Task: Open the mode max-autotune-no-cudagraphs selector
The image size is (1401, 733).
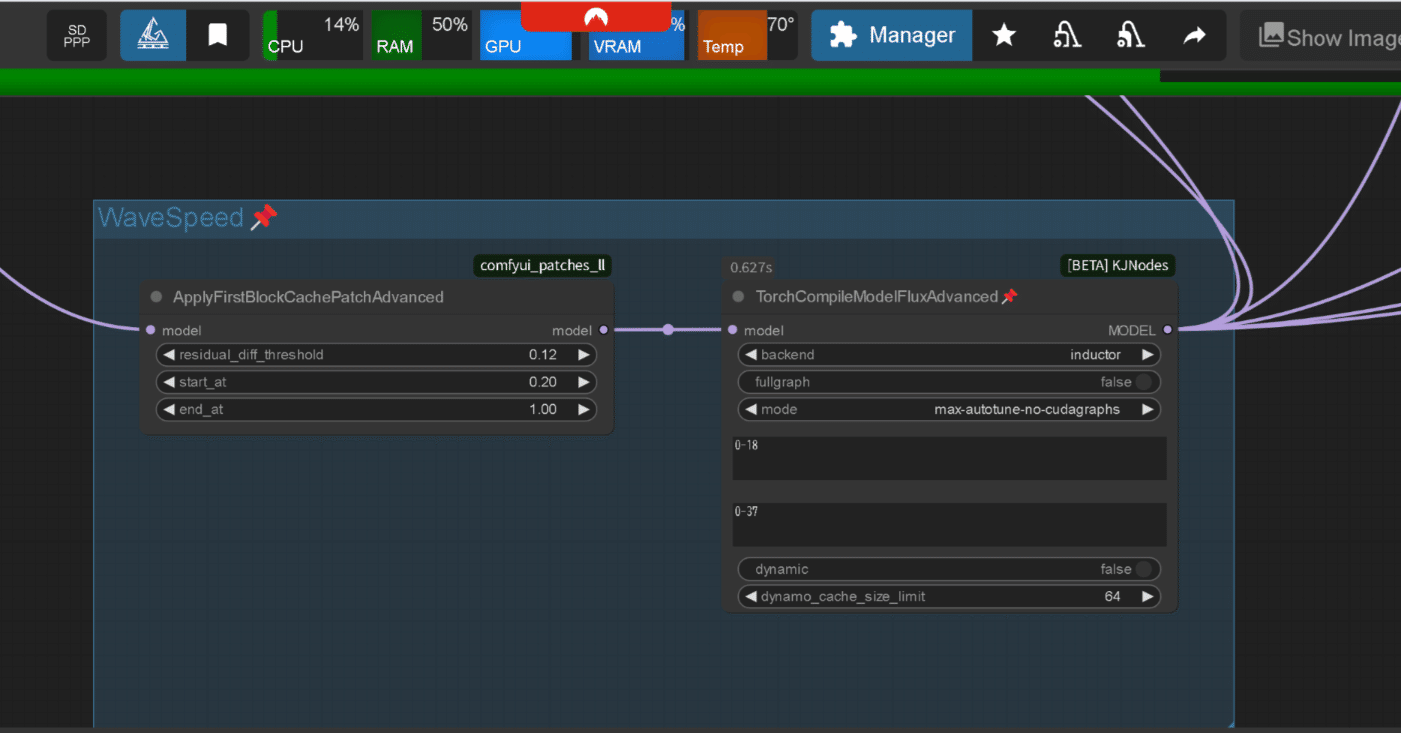Action: click(x=949, y=409)
